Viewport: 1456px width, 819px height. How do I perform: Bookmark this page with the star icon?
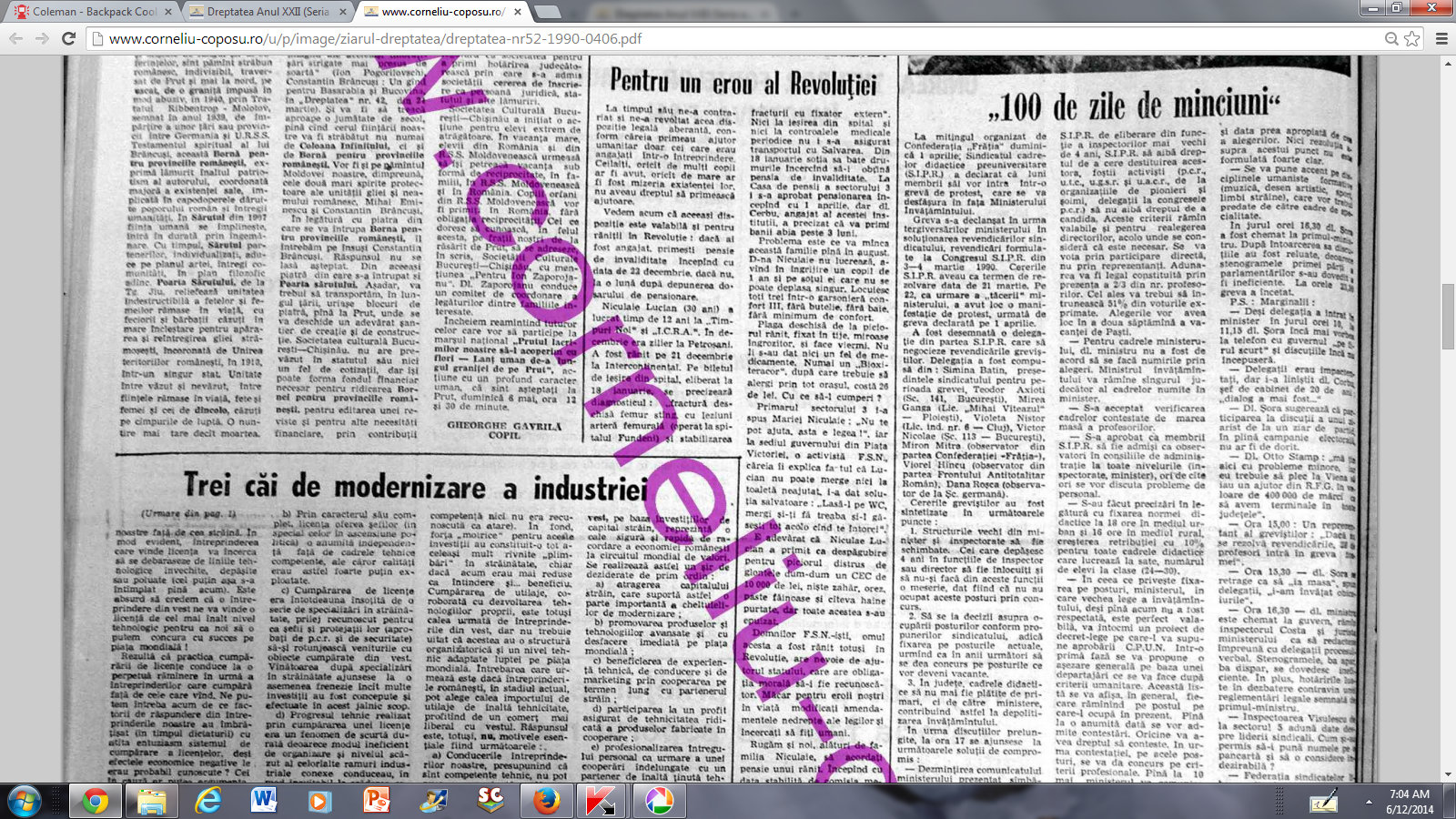1411,38
